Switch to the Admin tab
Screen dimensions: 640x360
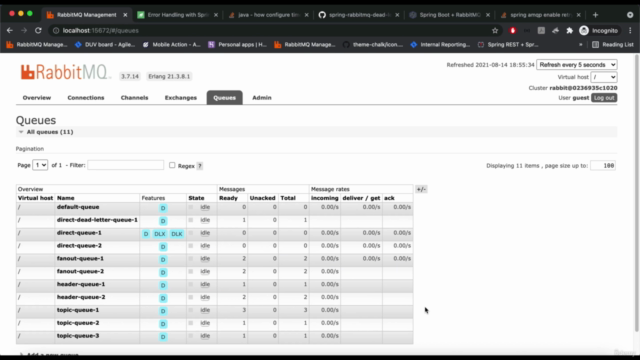coord(262,98)
